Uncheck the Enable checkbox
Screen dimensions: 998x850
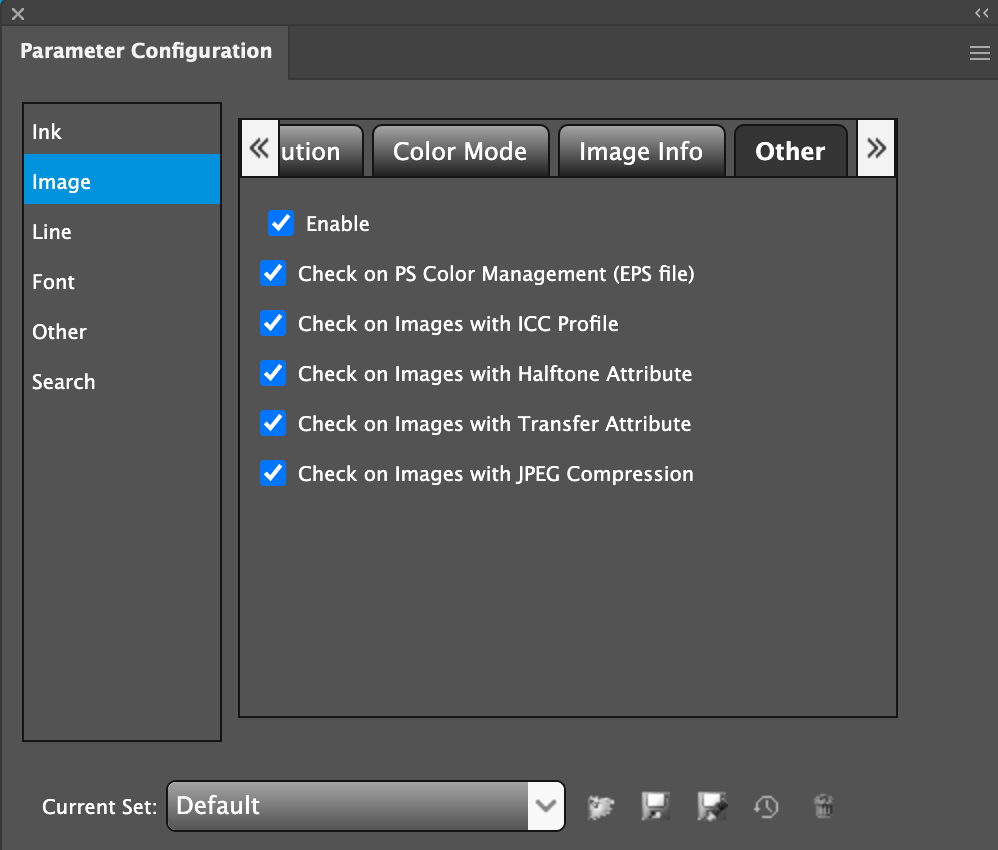click(281, 223)
